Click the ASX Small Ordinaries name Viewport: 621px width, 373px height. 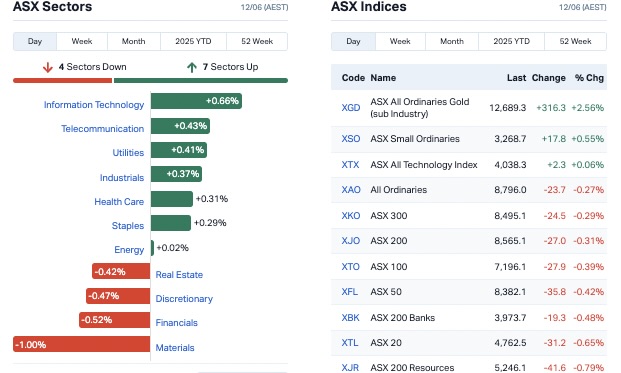(x=415, y=139)
